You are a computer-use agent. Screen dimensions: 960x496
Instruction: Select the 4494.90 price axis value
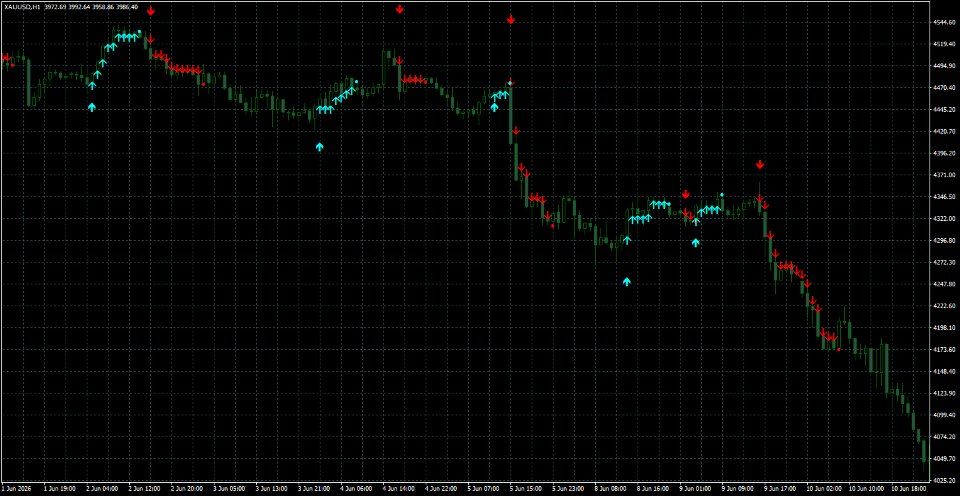point(945,66)
